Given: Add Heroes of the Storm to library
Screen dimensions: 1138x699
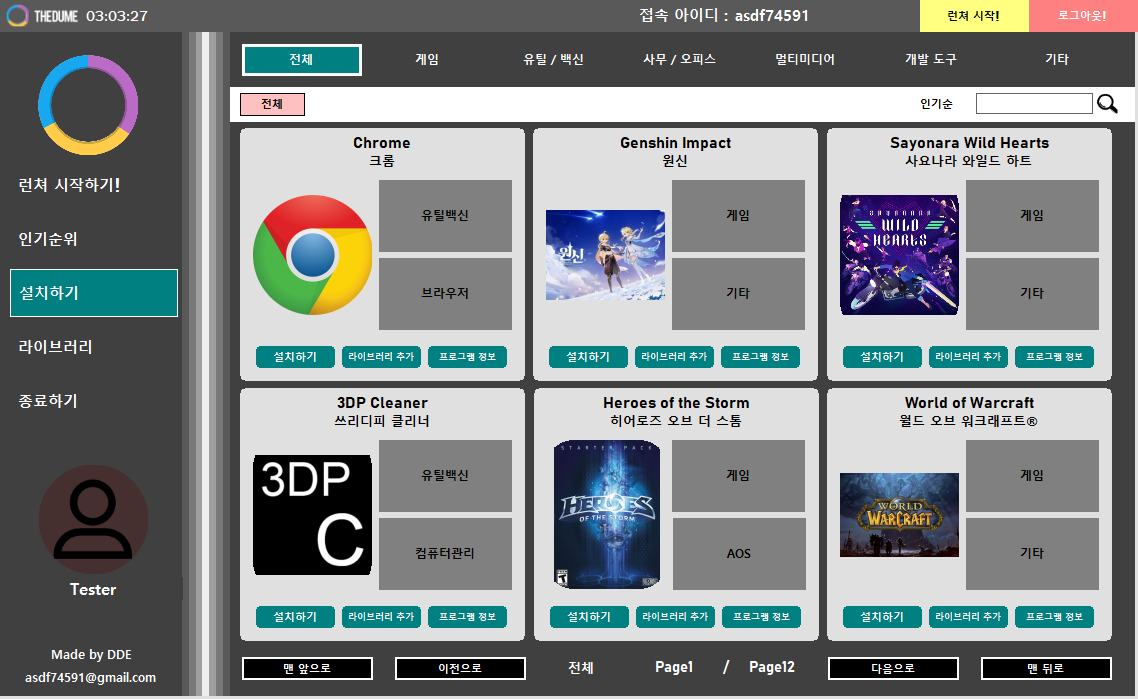Looking at the screenshot, I should 675,617.
